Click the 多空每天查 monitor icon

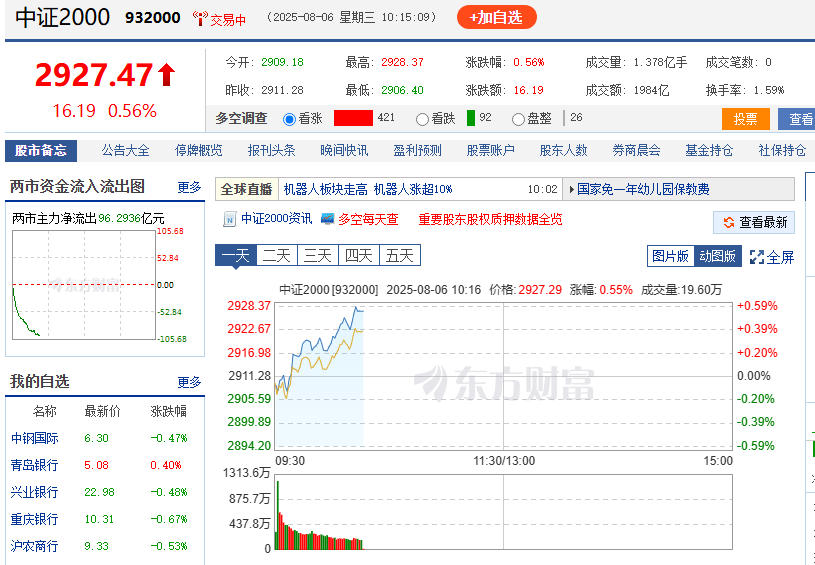coord(327,219)
